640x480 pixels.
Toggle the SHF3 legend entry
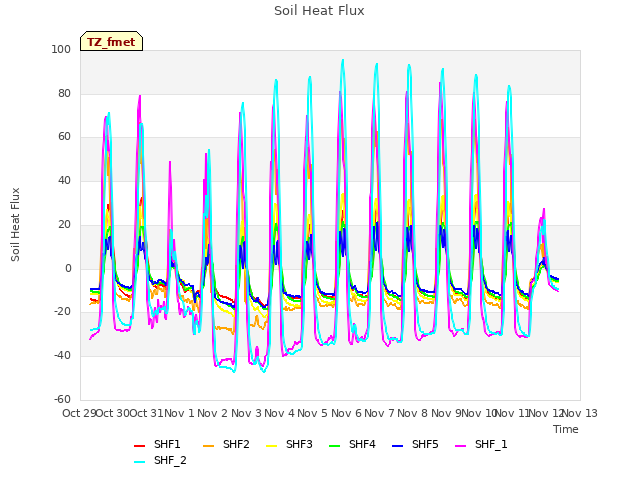(289, 444)
